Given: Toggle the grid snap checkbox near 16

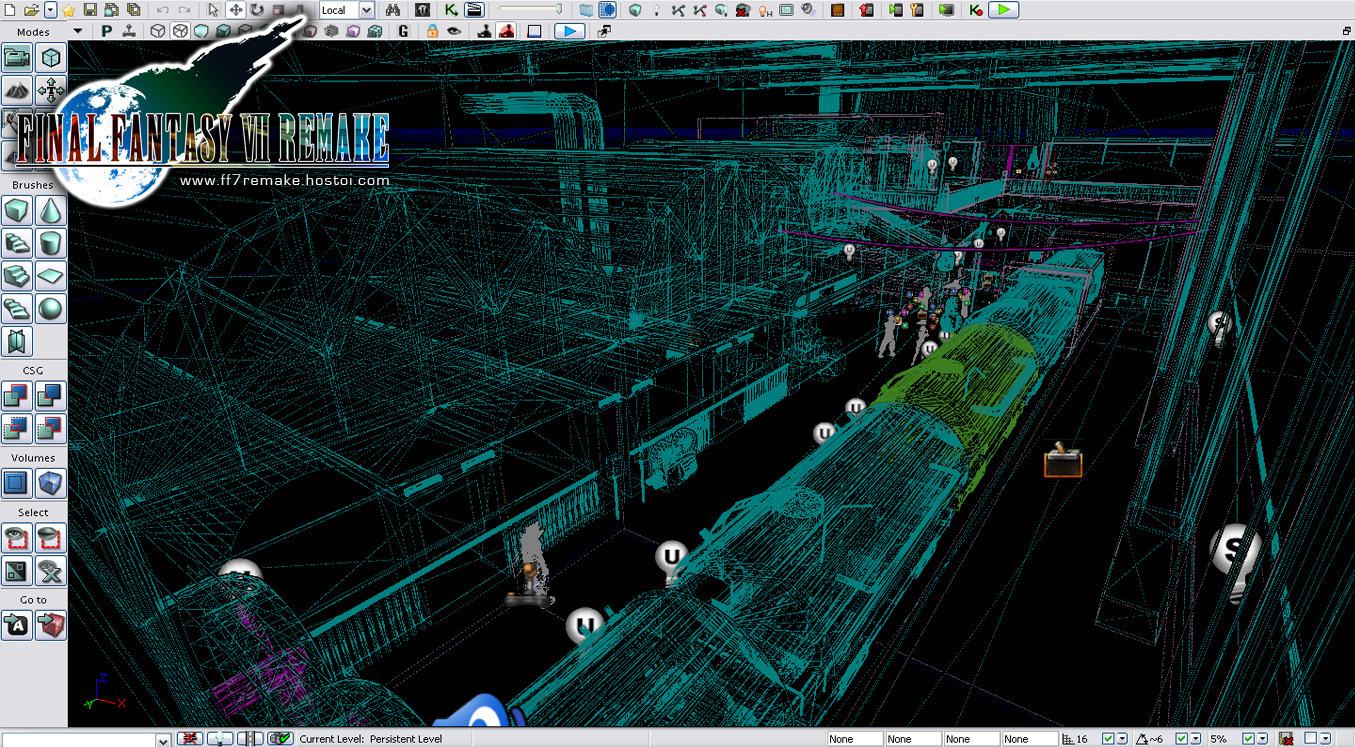Looking at the screenshot, I should coord(1108,739).
